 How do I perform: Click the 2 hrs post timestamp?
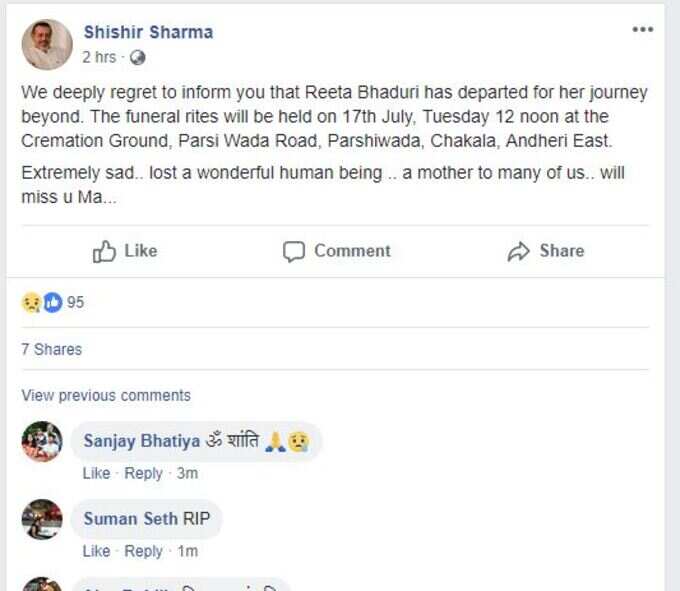pos(99,57)
